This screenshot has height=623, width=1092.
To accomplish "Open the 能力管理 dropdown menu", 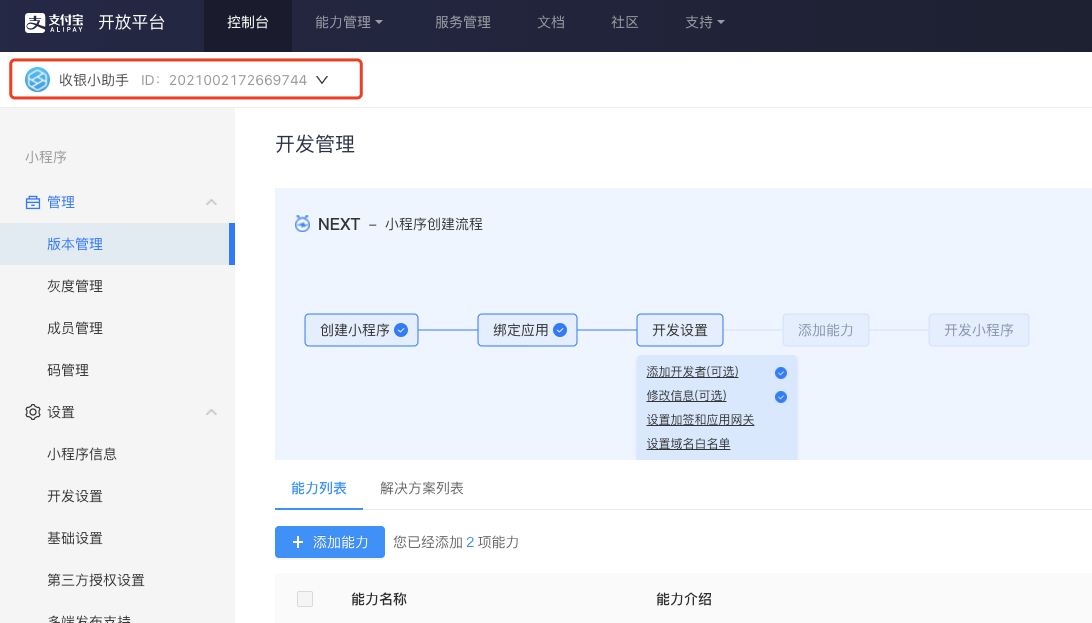I will pos(349,22).
